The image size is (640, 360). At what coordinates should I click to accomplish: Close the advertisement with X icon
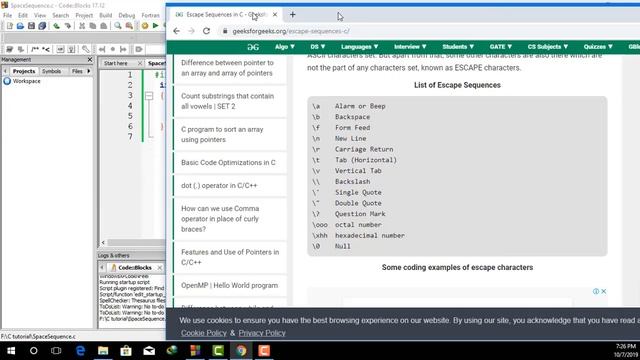click(604, 291)
